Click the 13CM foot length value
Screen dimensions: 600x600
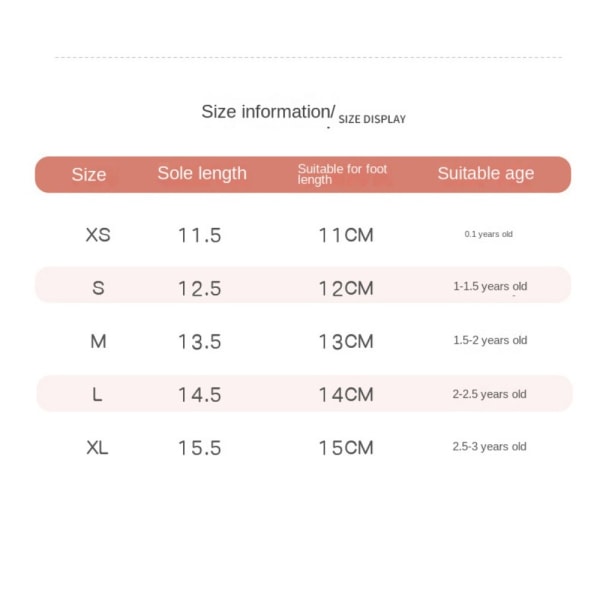(346, 342)
